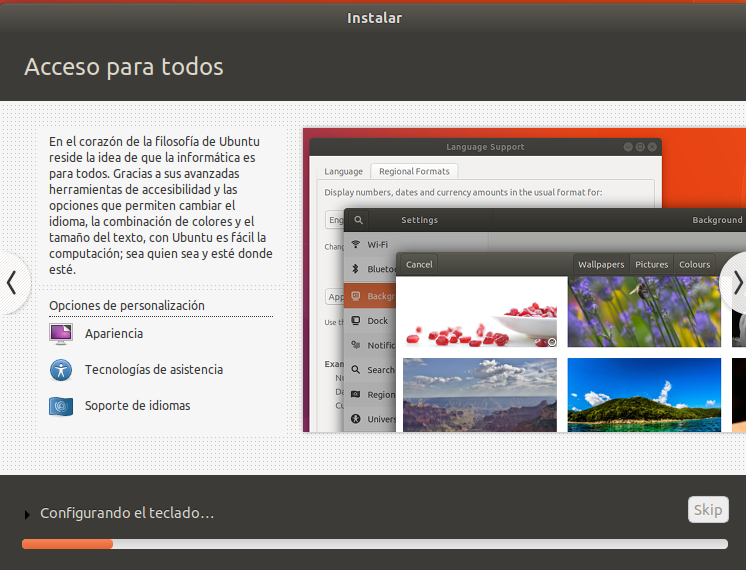The width and height of the screenshot is (746, 570).
Task: Click the Apariencia monitor icon
Action: [x=61, y=334]
